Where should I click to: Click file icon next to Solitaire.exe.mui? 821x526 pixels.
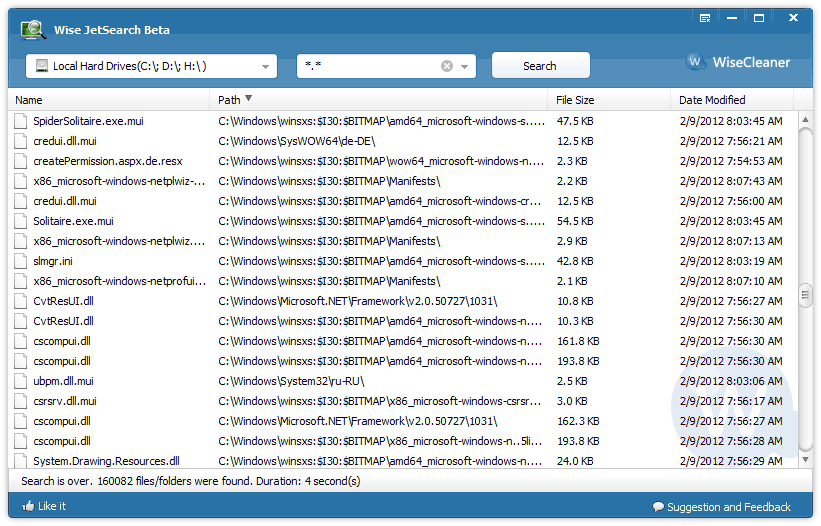[20, 221]
